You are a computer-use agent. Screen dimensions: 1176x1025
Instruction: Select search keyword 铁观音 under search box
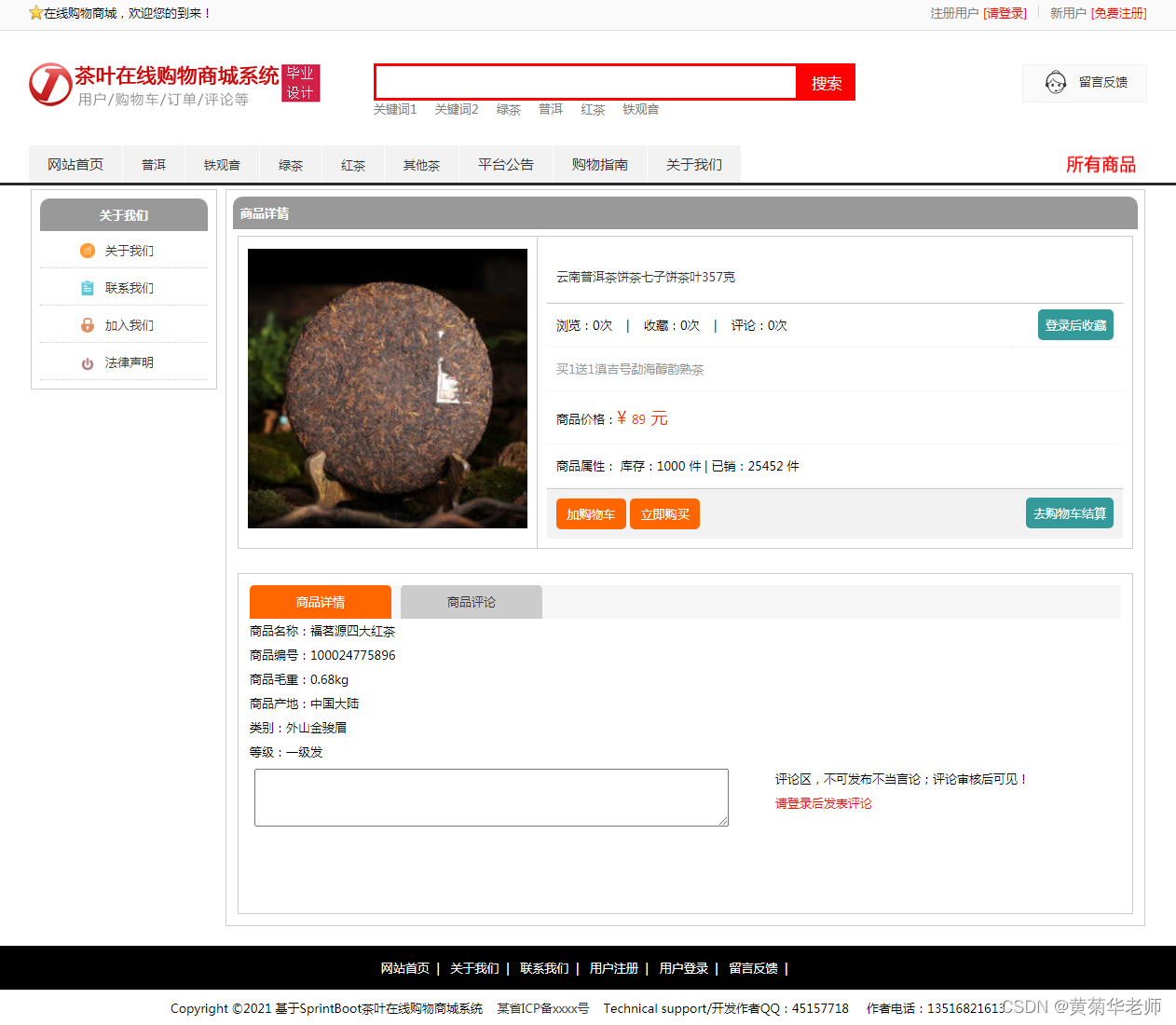[641, 110]
